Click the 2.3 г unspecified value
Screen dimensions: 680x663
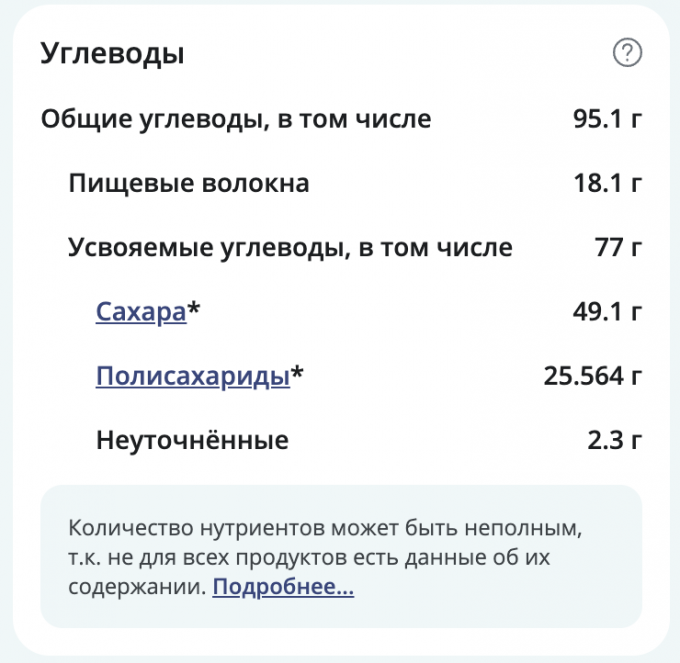[x=612, y=440]
